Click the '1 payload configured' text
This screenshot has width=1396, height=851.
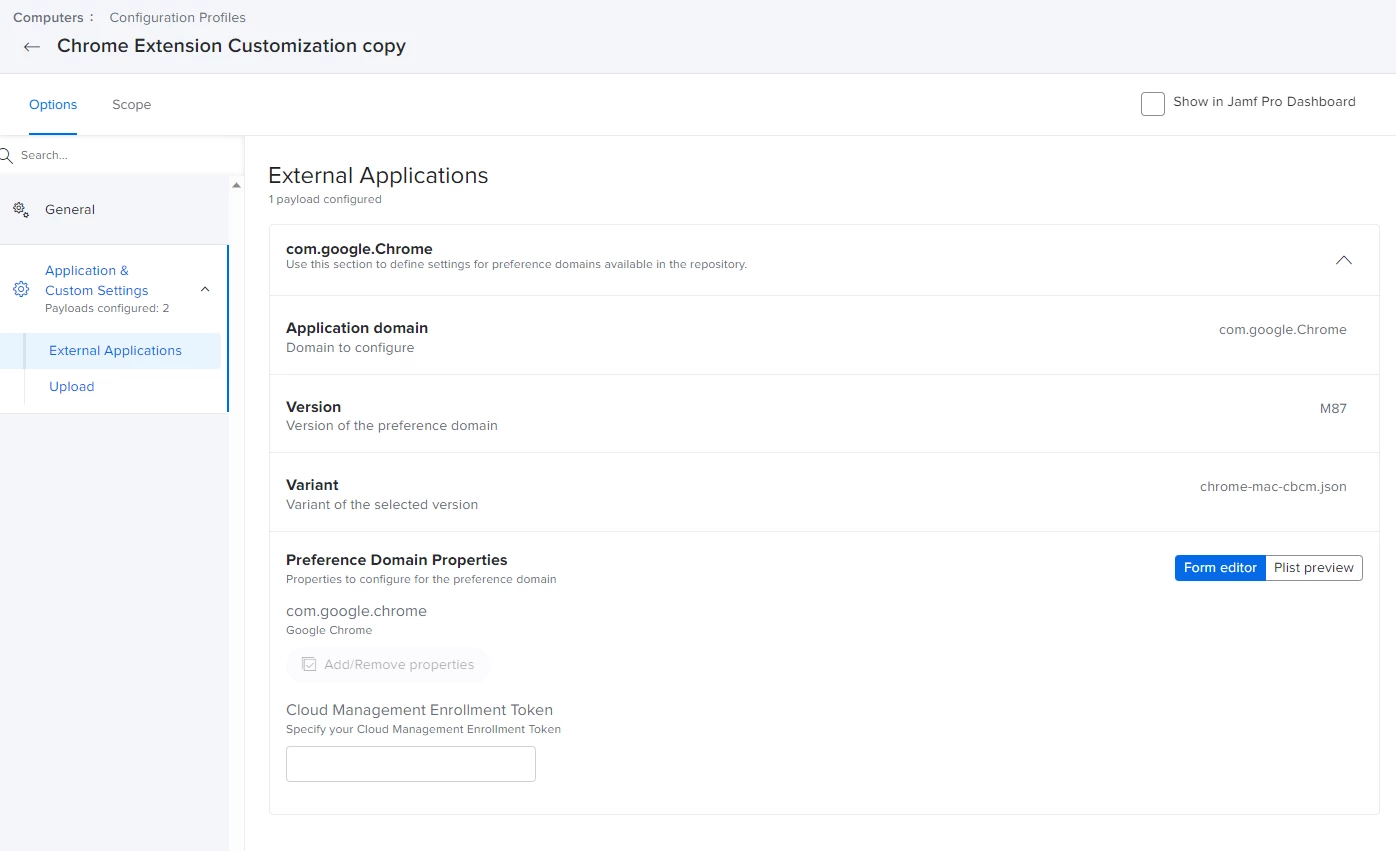(x=325, y=199)
